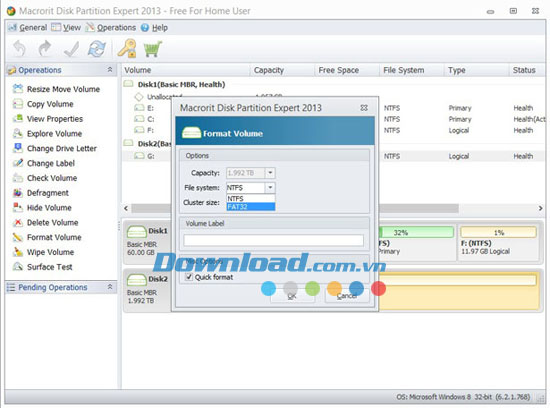Click the Apply checkmark toolbar icon

pyautogui.click(x=71, y=49)
